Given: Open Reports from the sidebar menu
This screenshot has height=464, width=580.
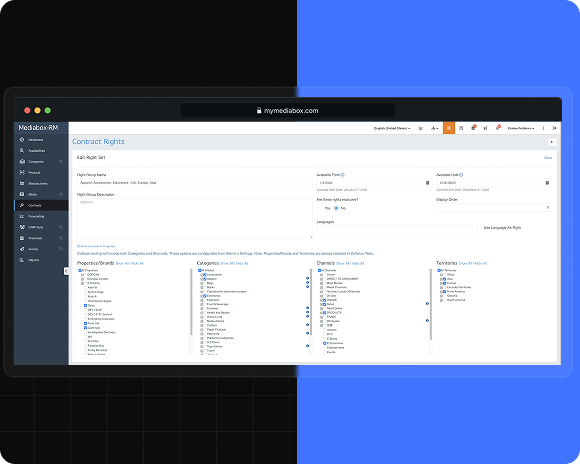Looking at the screenshot, I should point(33,260).
